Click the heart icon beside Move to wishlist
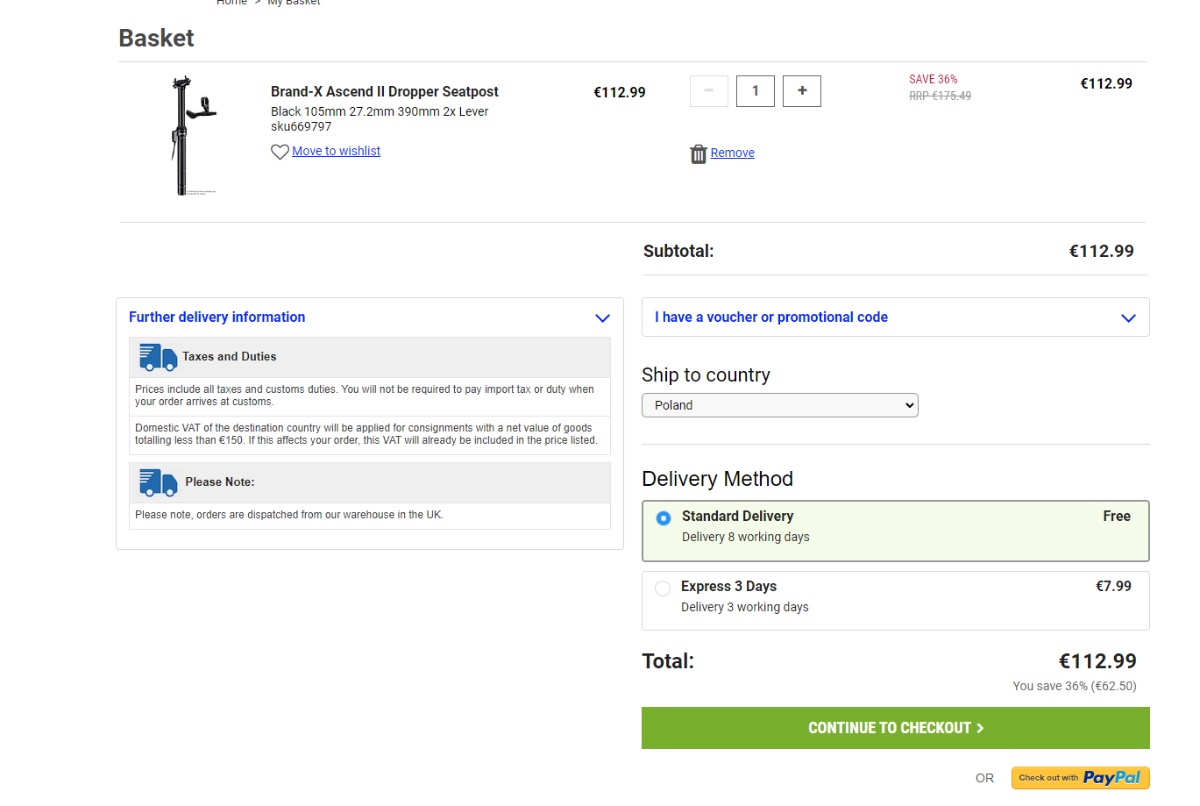The height and width of the screenshot is (806, 1200). coord(280,152)
